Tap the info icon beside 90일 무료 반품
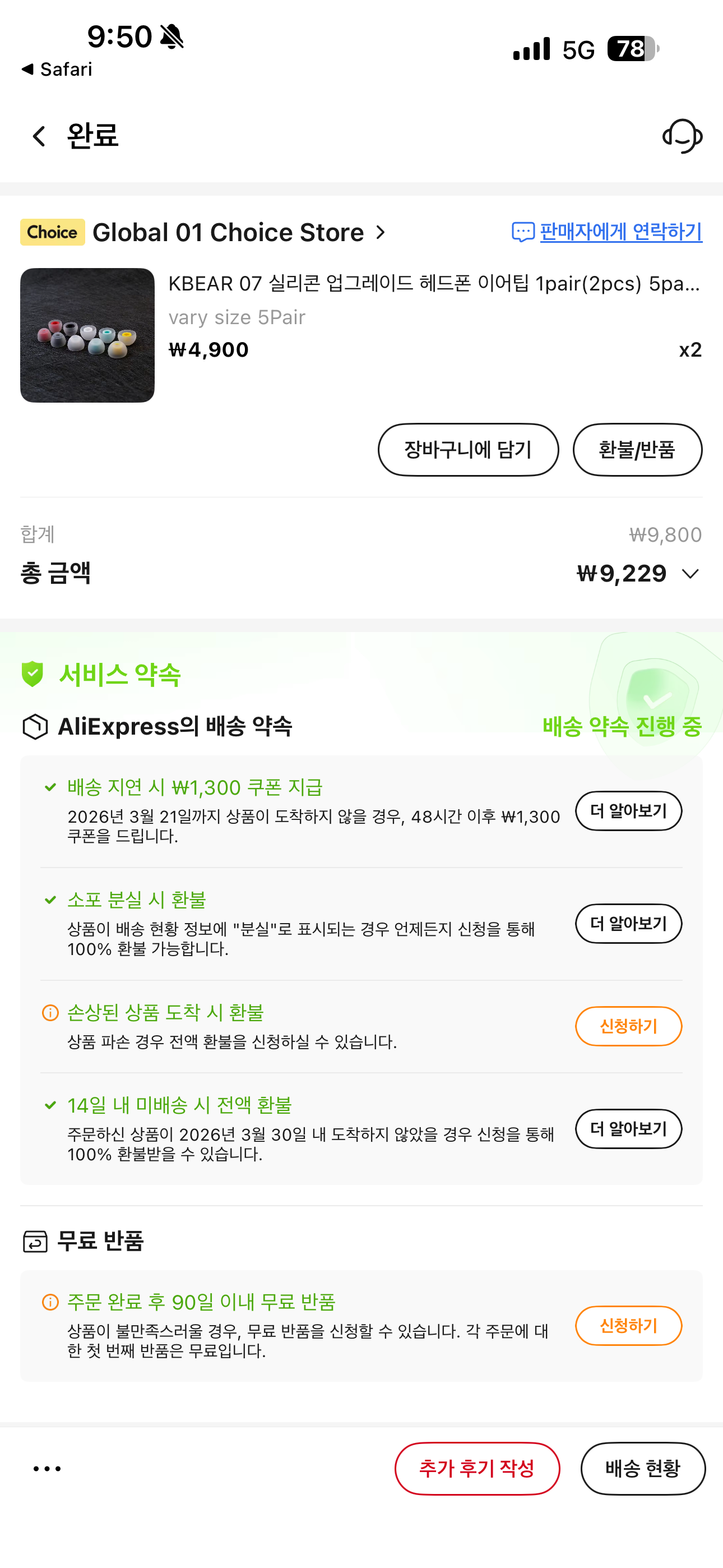723x1568 pixels. click(x=50, y=1302)
